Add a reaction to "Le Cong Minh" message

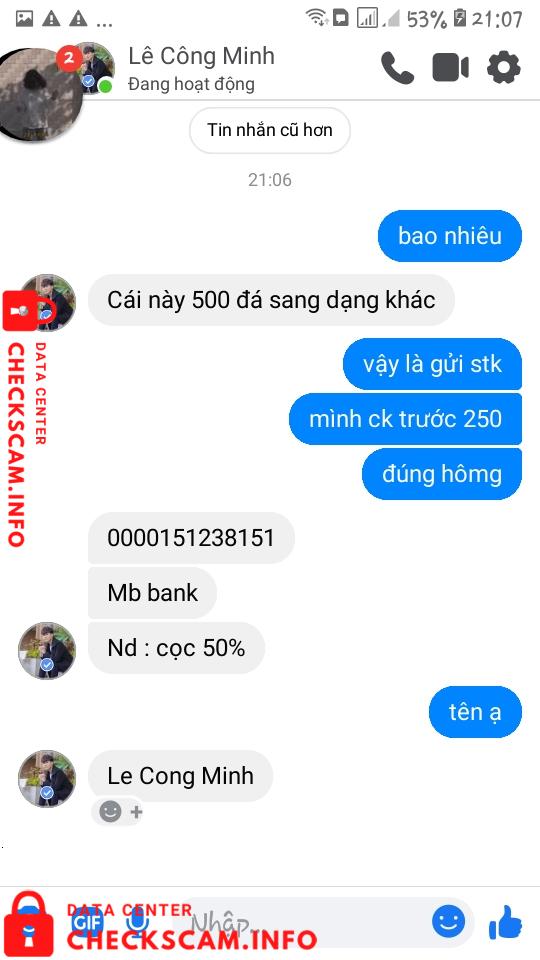click(x=120, y=812)
